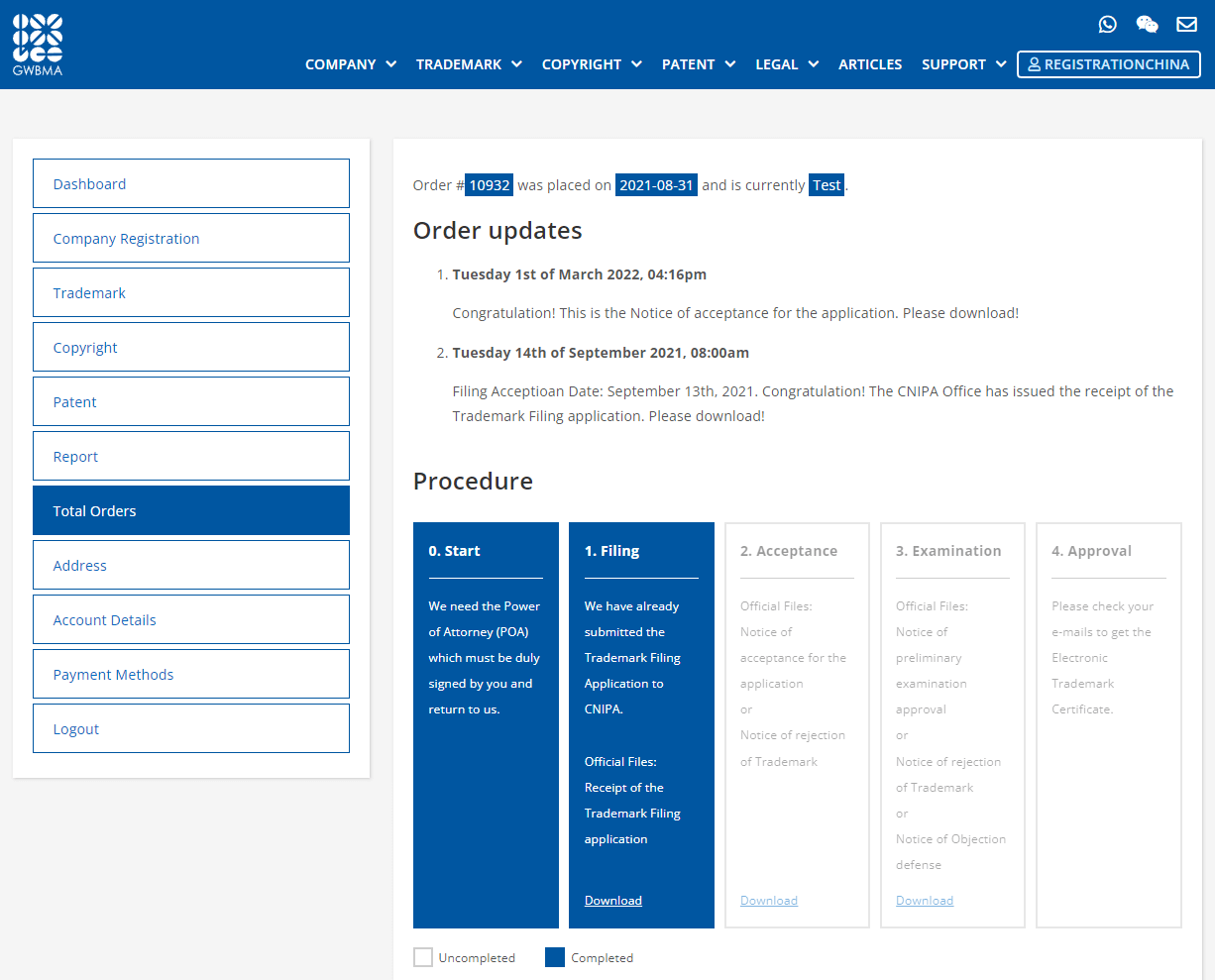This screenshot has height=980, width=1215.
Task: Click the Tuesday 1st of March 2022 update
Action: coord(580,274)
